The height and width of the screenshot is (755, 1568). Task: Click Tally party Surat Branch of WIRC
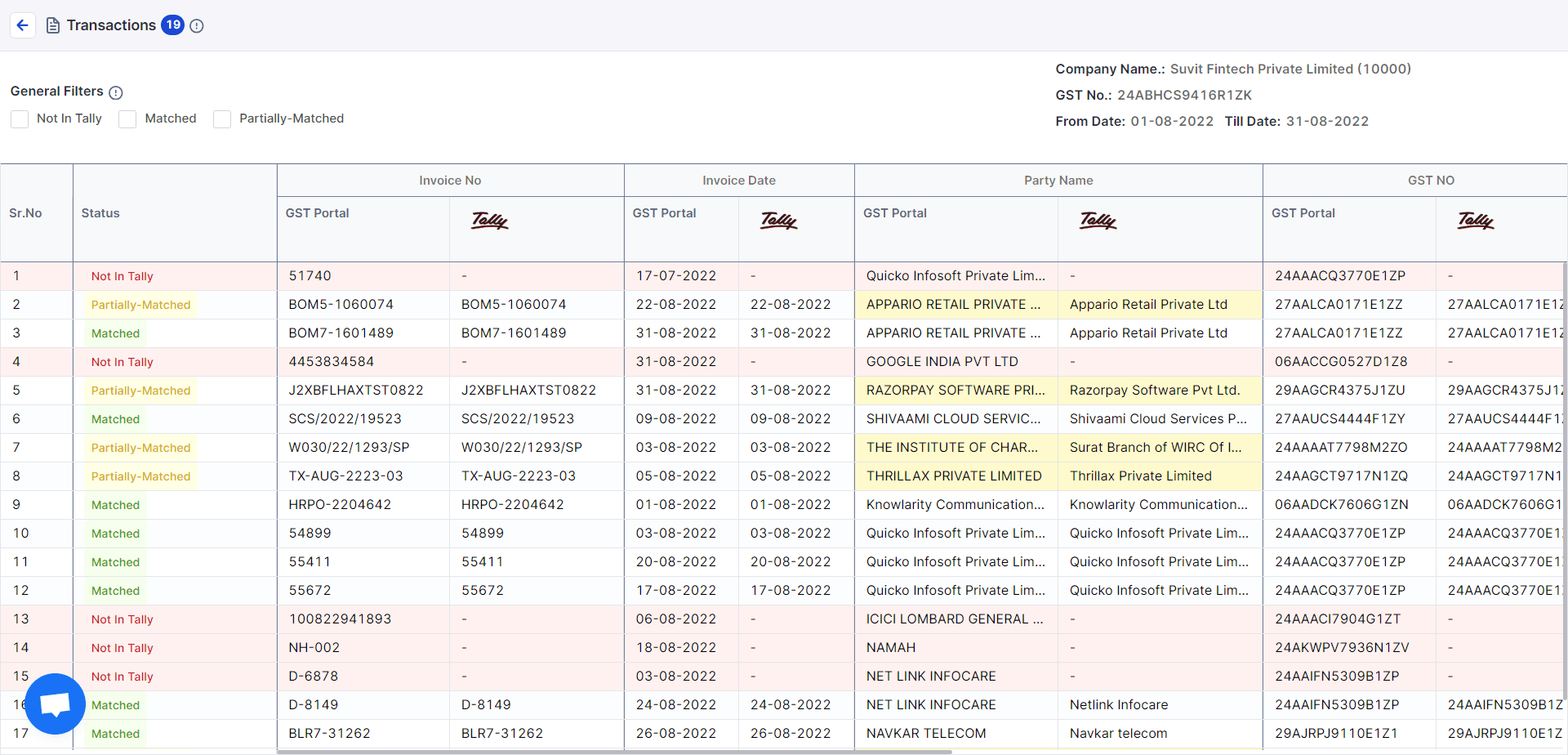[1156, 448]
